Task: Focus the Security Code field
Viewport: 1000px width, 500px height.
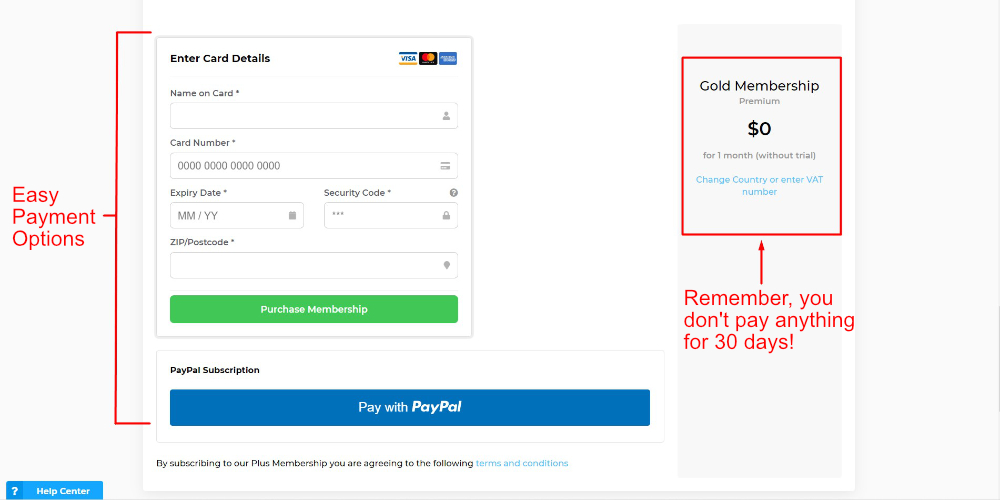Action: pos(391,216)
